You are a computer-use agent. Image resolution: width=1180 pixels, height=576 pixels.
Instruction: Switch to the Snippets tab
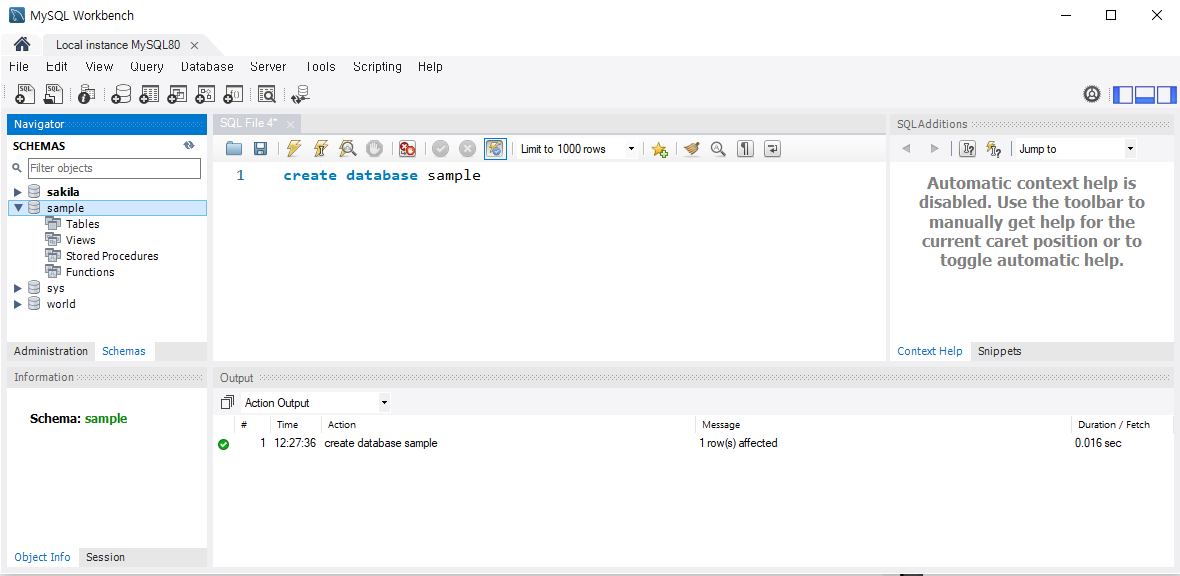[x=999, y=351]
